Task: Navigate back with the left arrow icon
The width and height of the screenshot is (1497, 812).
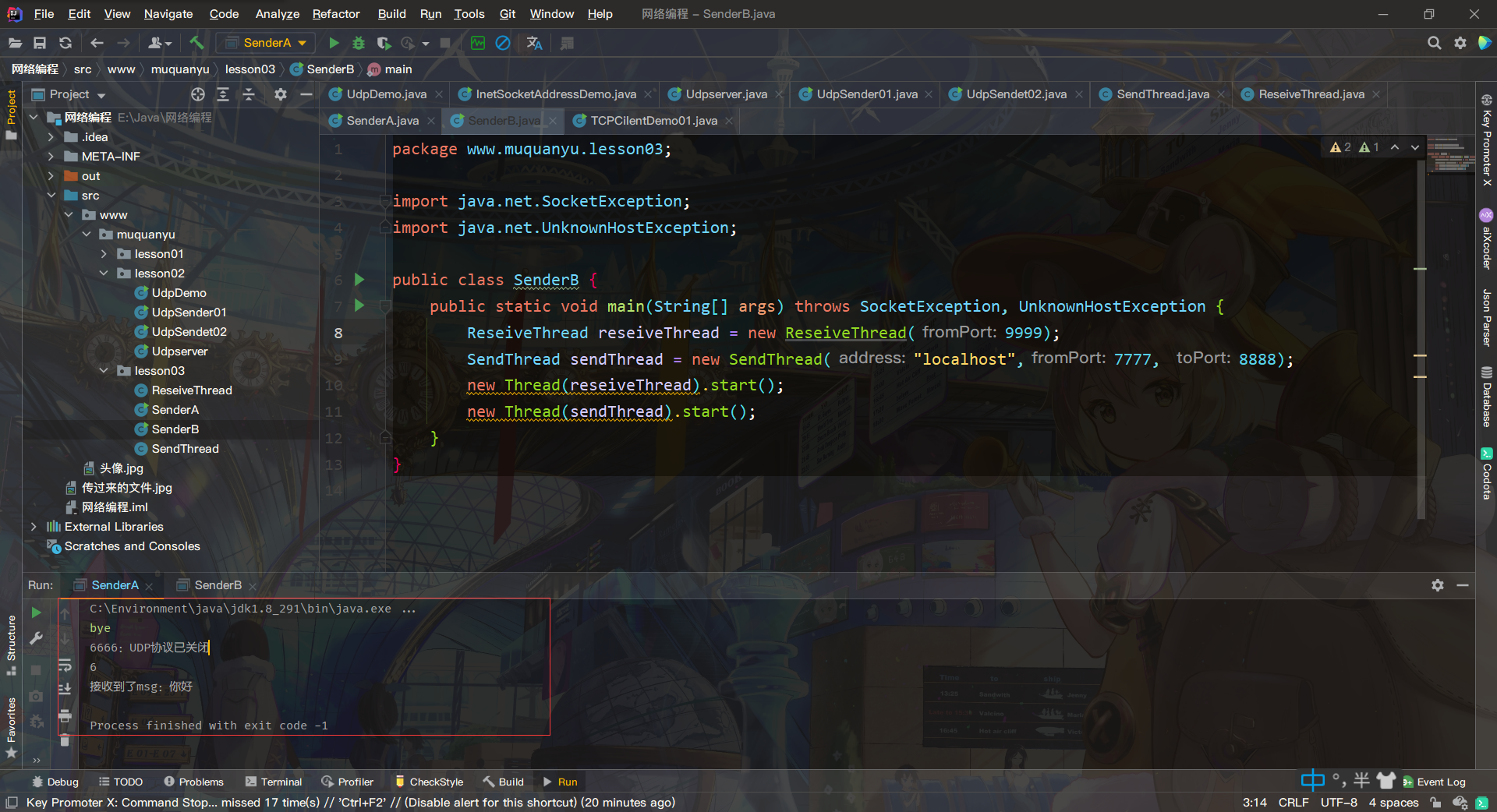Action: point(97,43)
